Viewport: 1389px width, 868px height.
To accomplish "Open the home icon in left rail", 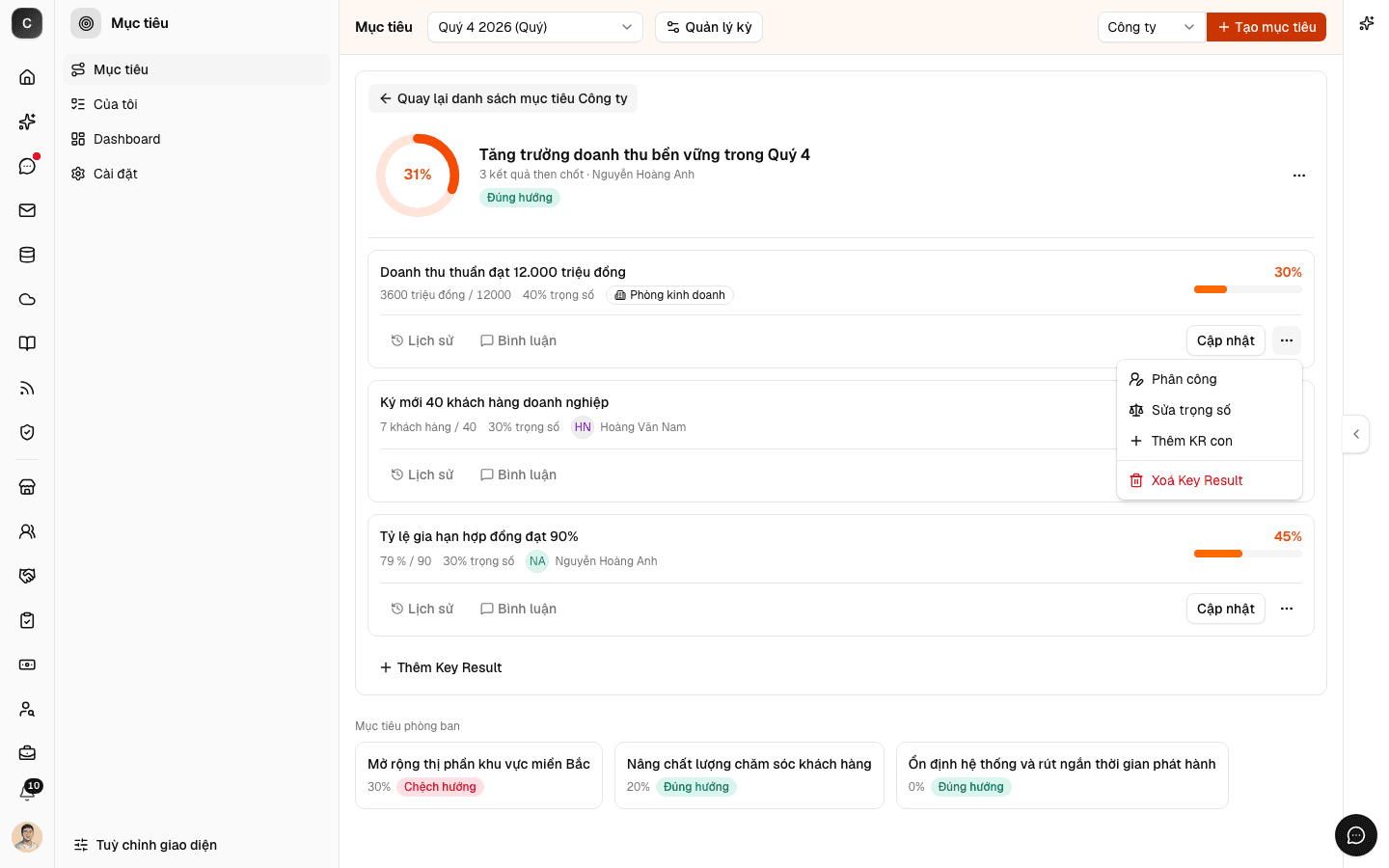I will point(27,77).
